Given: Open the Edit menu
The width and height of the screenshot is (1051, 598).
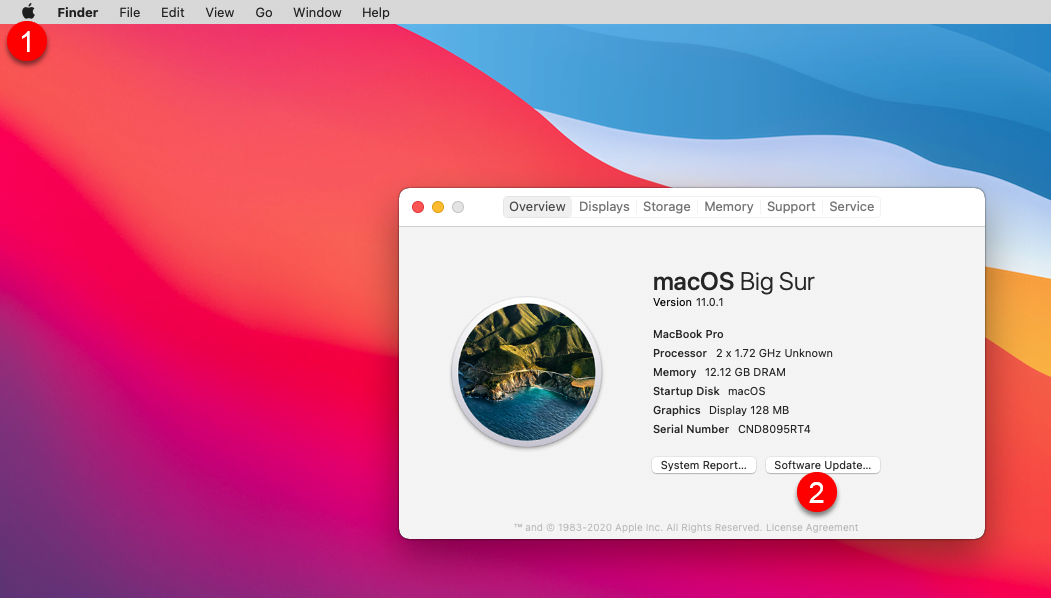Looking at the screenshot, I should [x=172, y=12].
